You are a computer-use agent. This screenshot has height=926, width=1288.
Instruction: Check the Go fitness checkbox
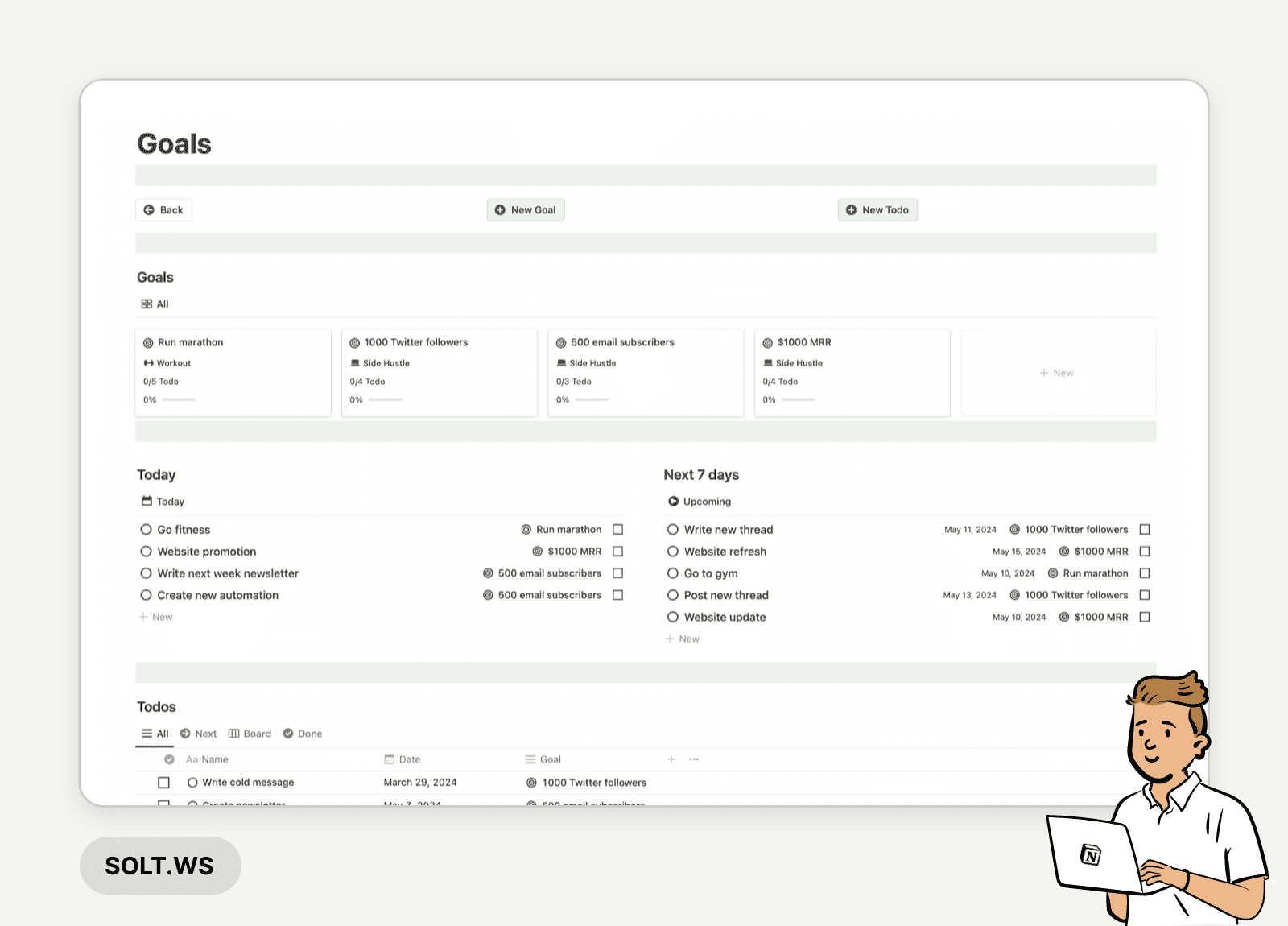[618, 530]
